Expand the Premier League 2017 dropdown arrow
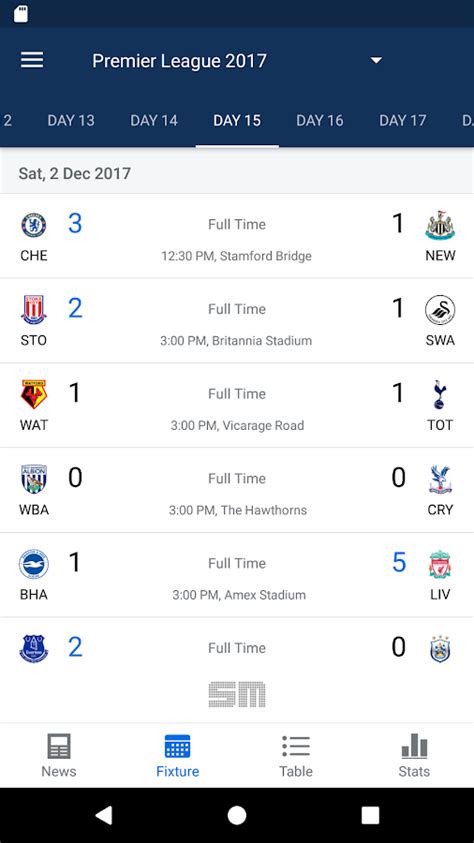This screenshot has height=843, width=474. (x=376, y=60)
